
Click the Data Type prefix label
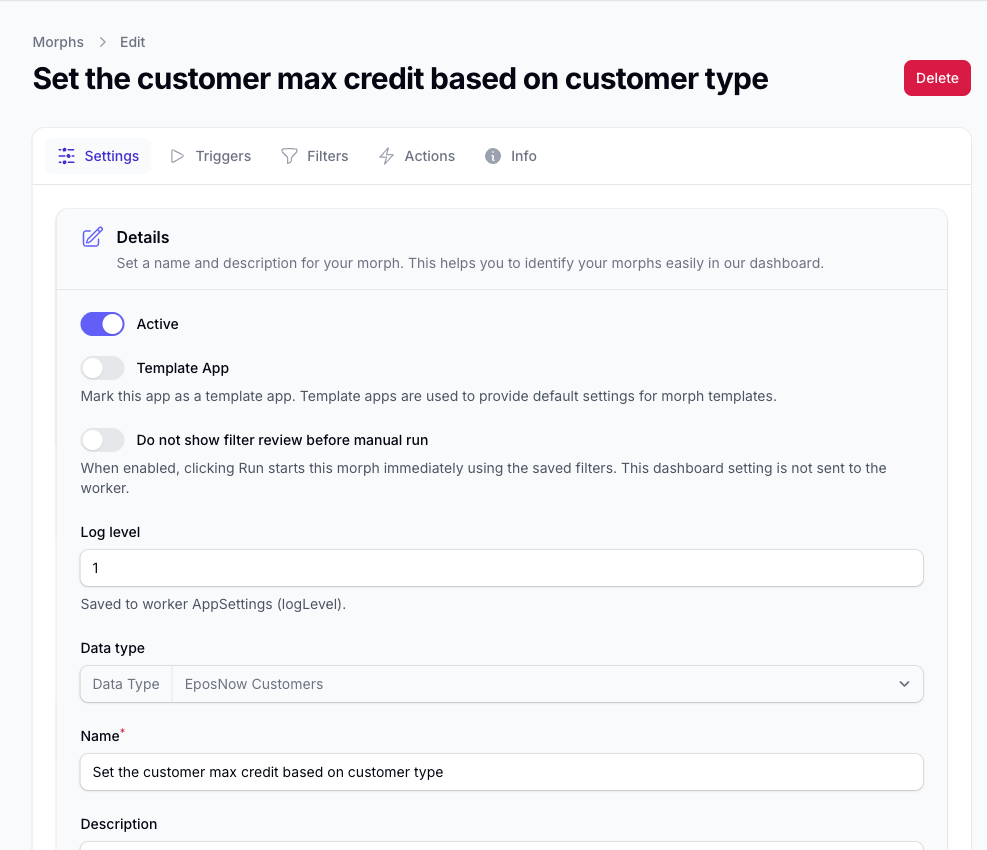[126, 684]
